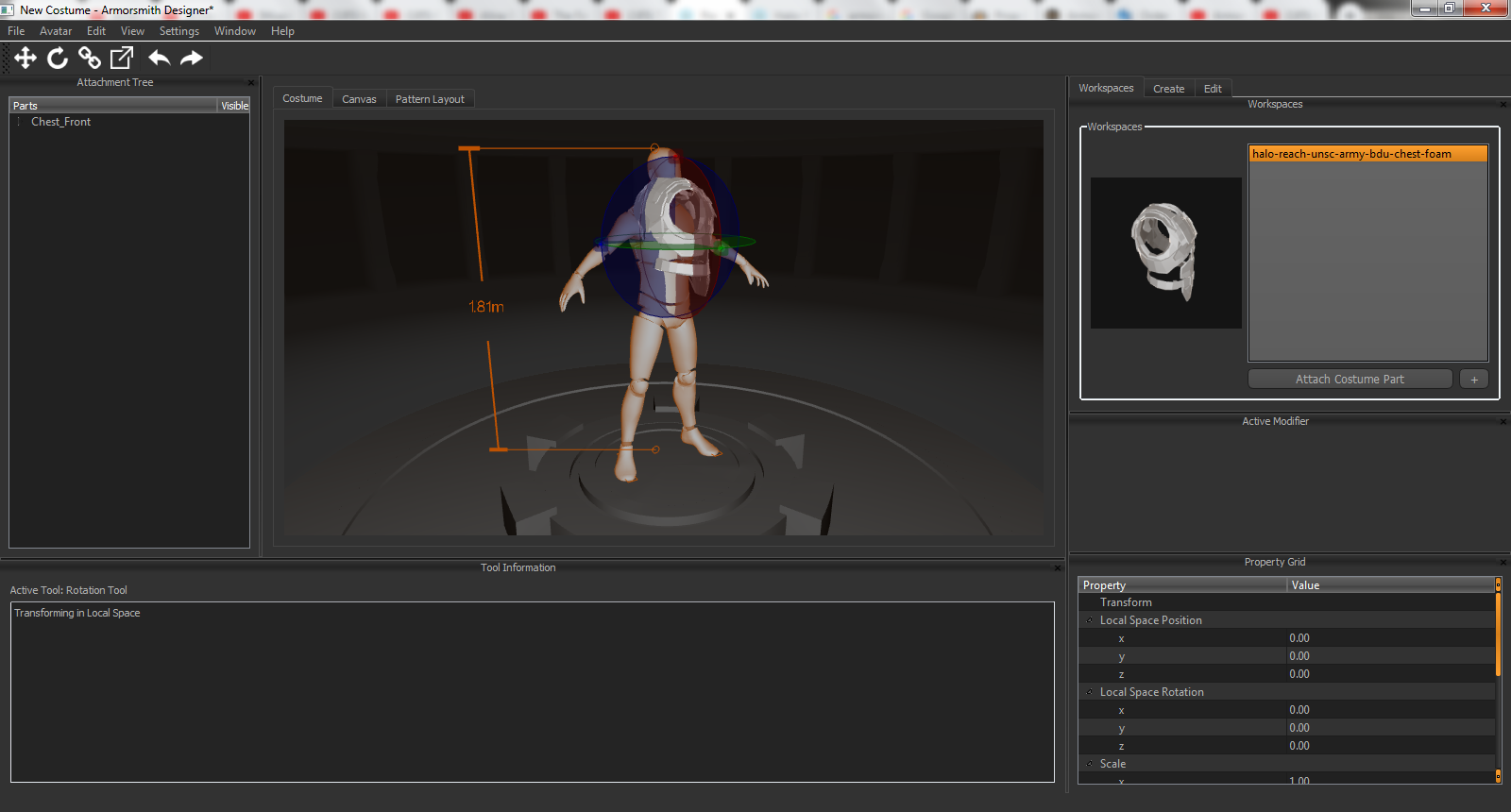Open the Avatar menu
This screenshot has width=1511, height=812.
[55, 31]
